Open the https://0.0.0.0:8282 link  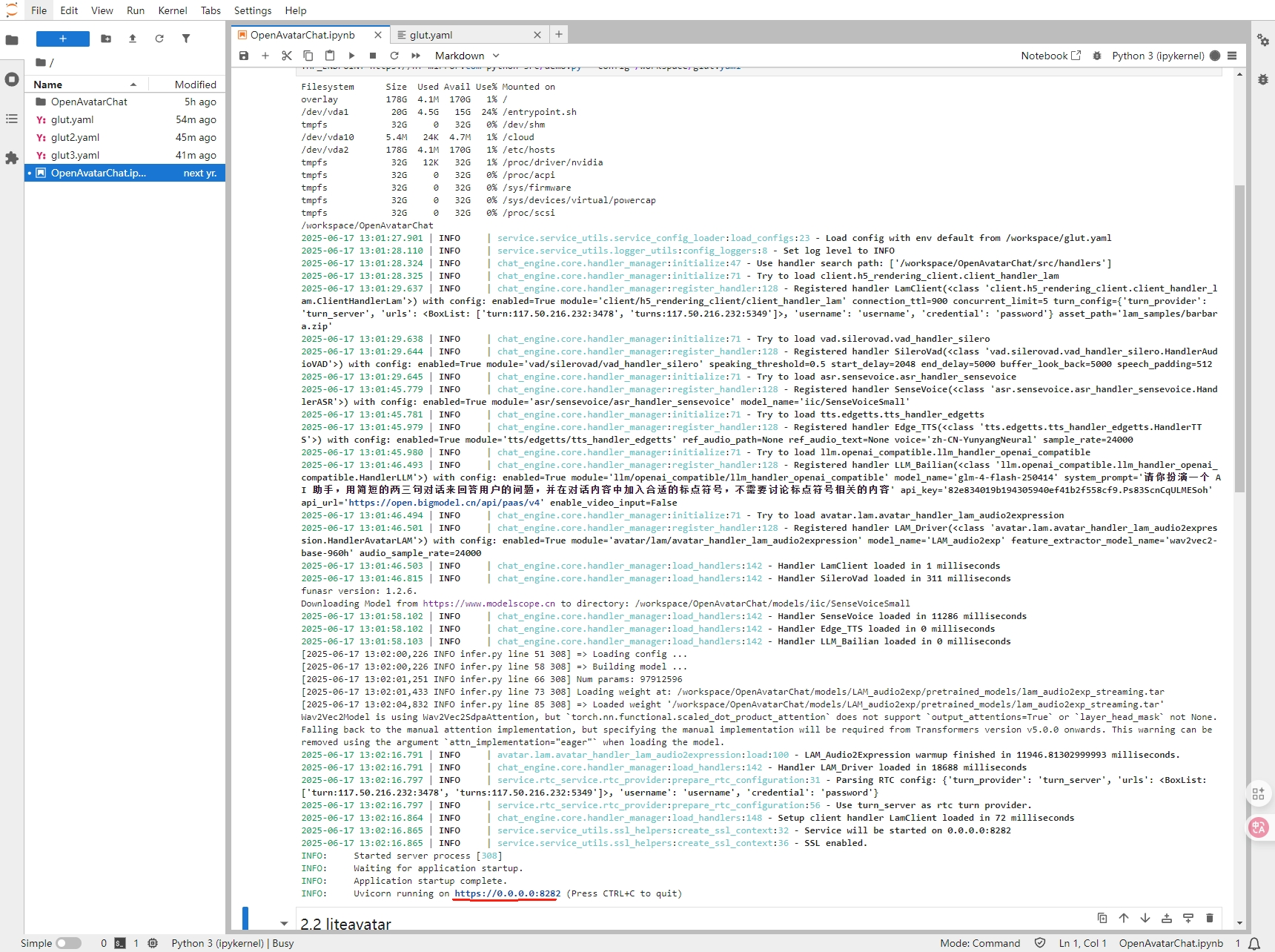coord(507,893)
